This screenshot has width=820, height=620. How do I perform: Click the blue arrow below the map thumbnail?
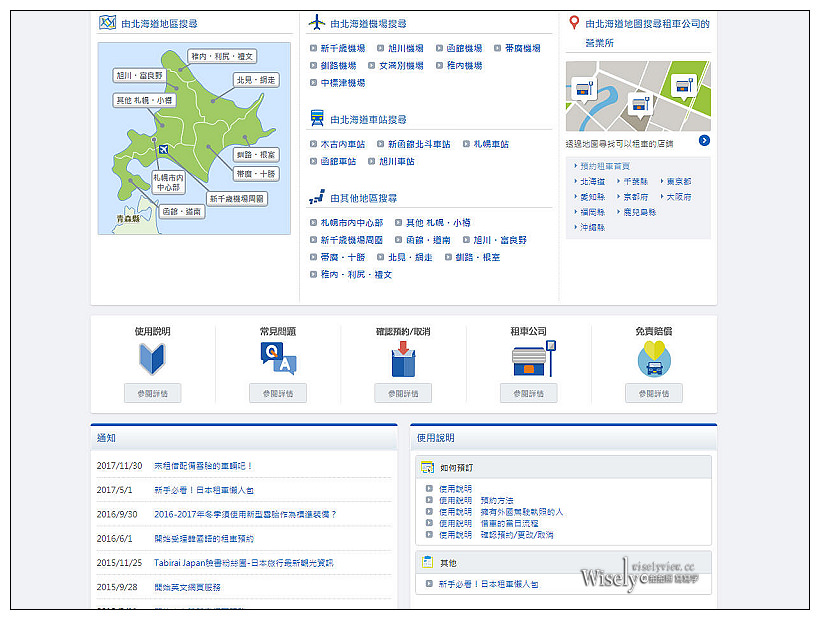pyautogui.click(x=705, y=140)
